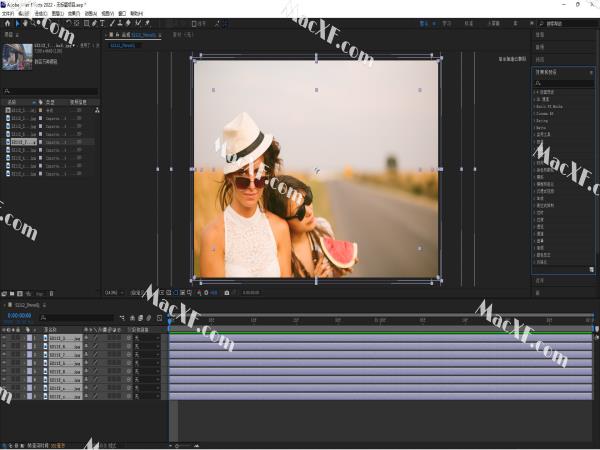Image resolution: width=600 pixels, height=450 pixels.
Task: Click the Home icon in the toolbar
Action: point(5,23)
